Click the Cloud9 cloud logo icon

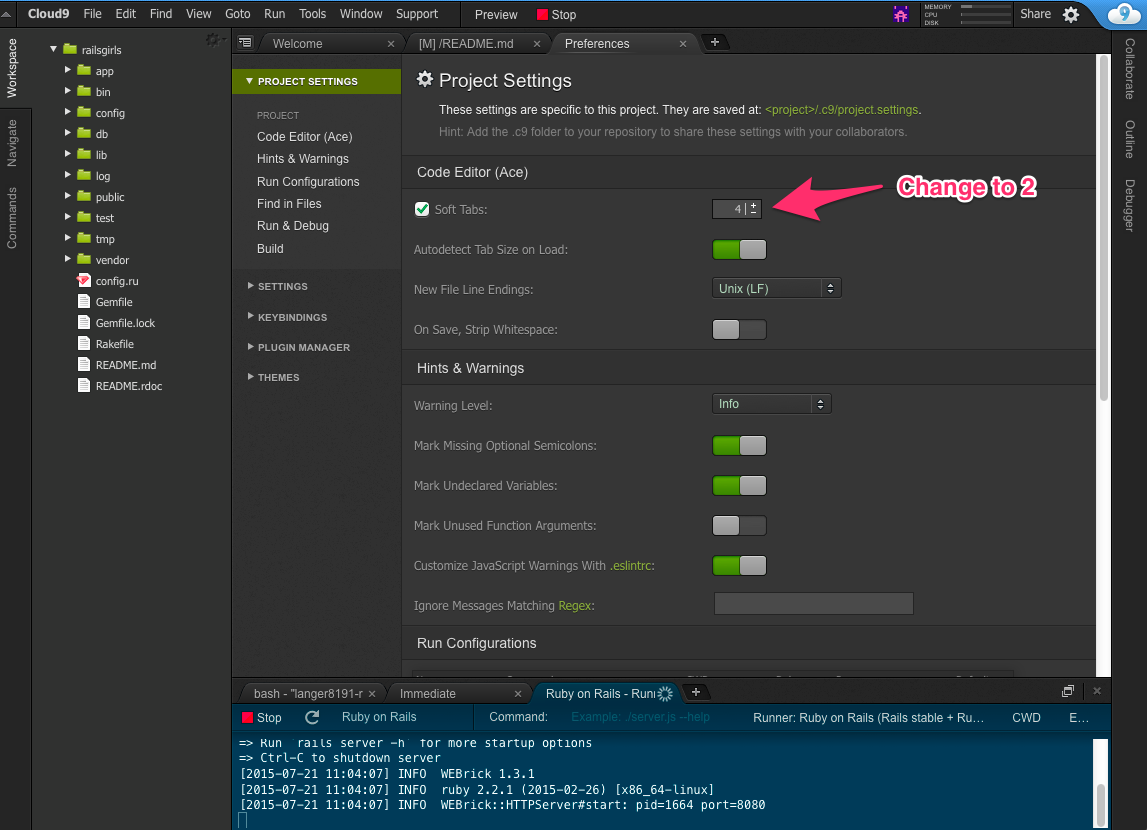pyautogui.click(x=1124, y=14)
